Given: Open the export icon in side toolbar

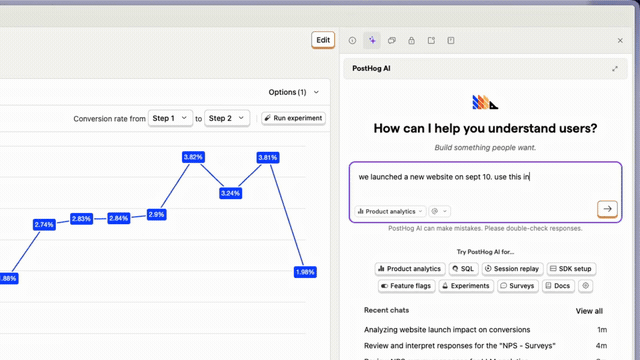Looking at the screenshot, I should 431,40.
